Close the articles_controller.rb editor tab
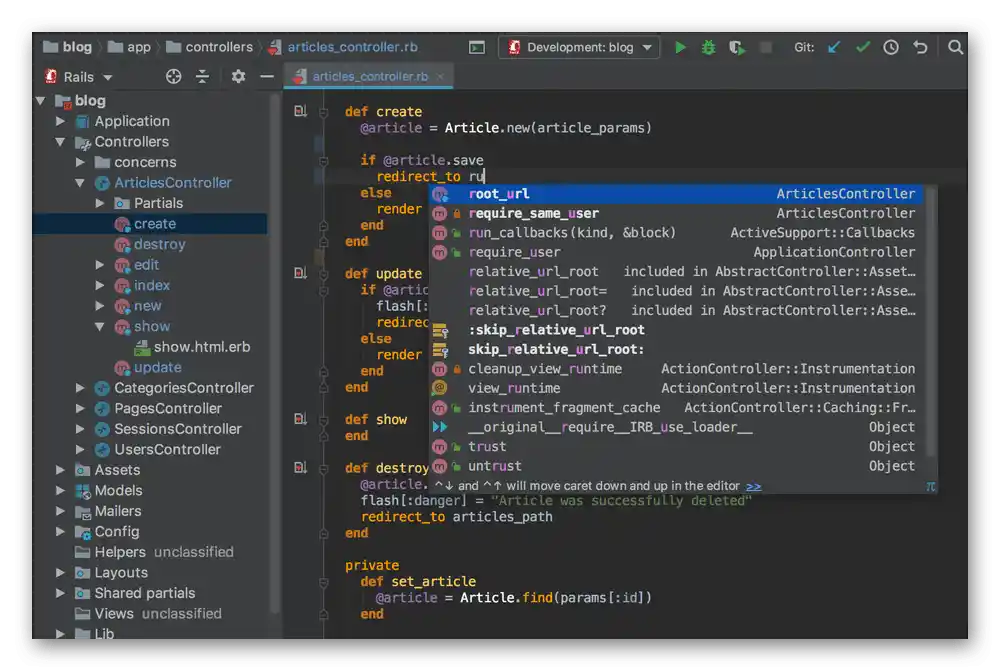Image resolution: width=1000 pixels, height=671 pixels. click(440, 77)
